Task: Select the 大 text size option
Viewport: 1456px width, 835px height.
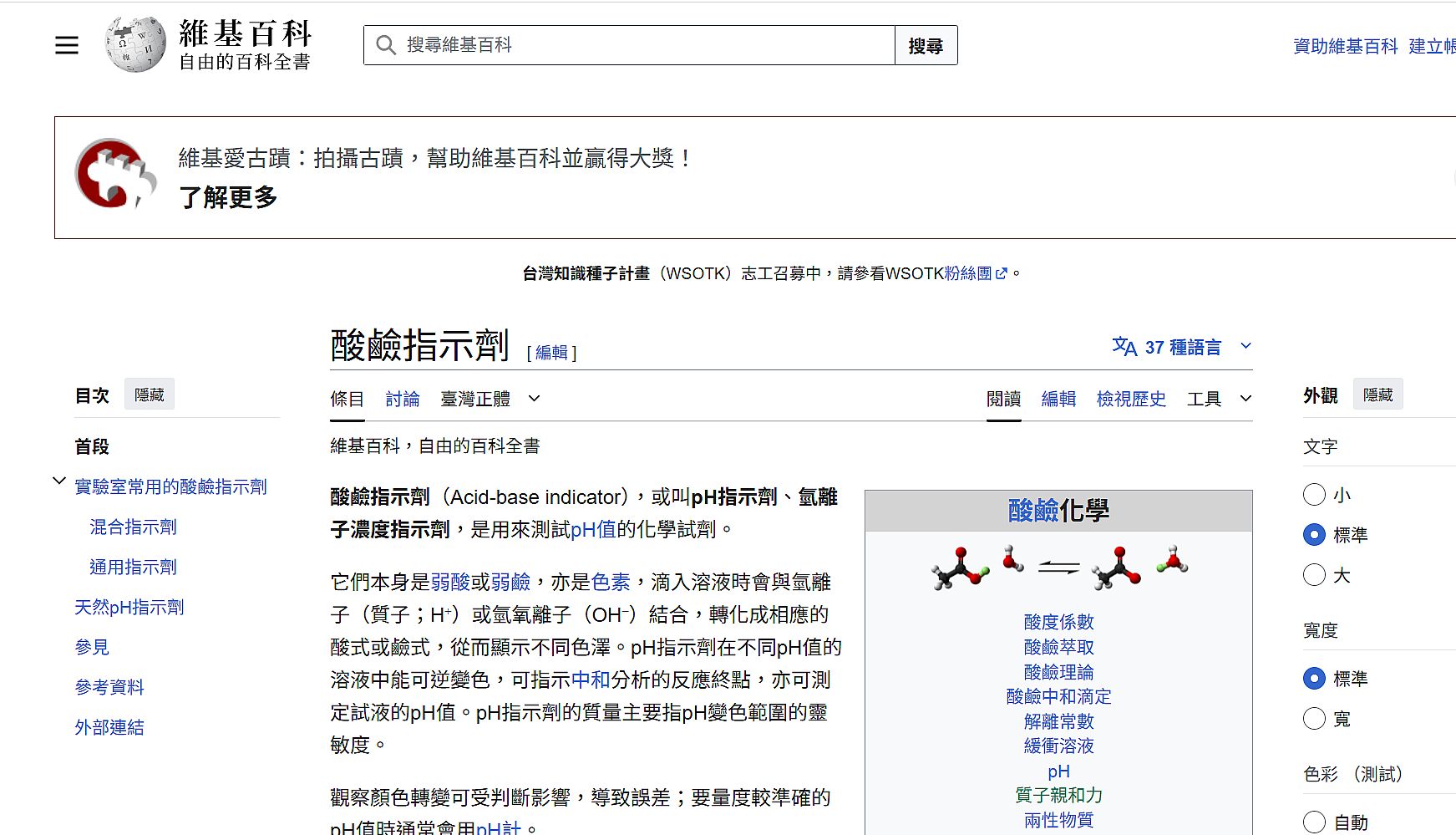Action: pyautogui.click(x=1314, y=575)
